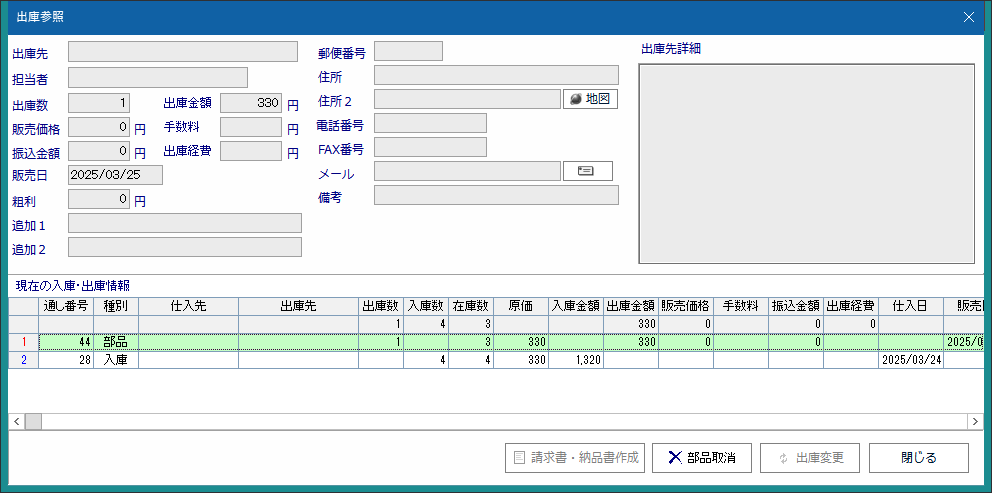Click the 担当者 input field

[x=158, y=78]
